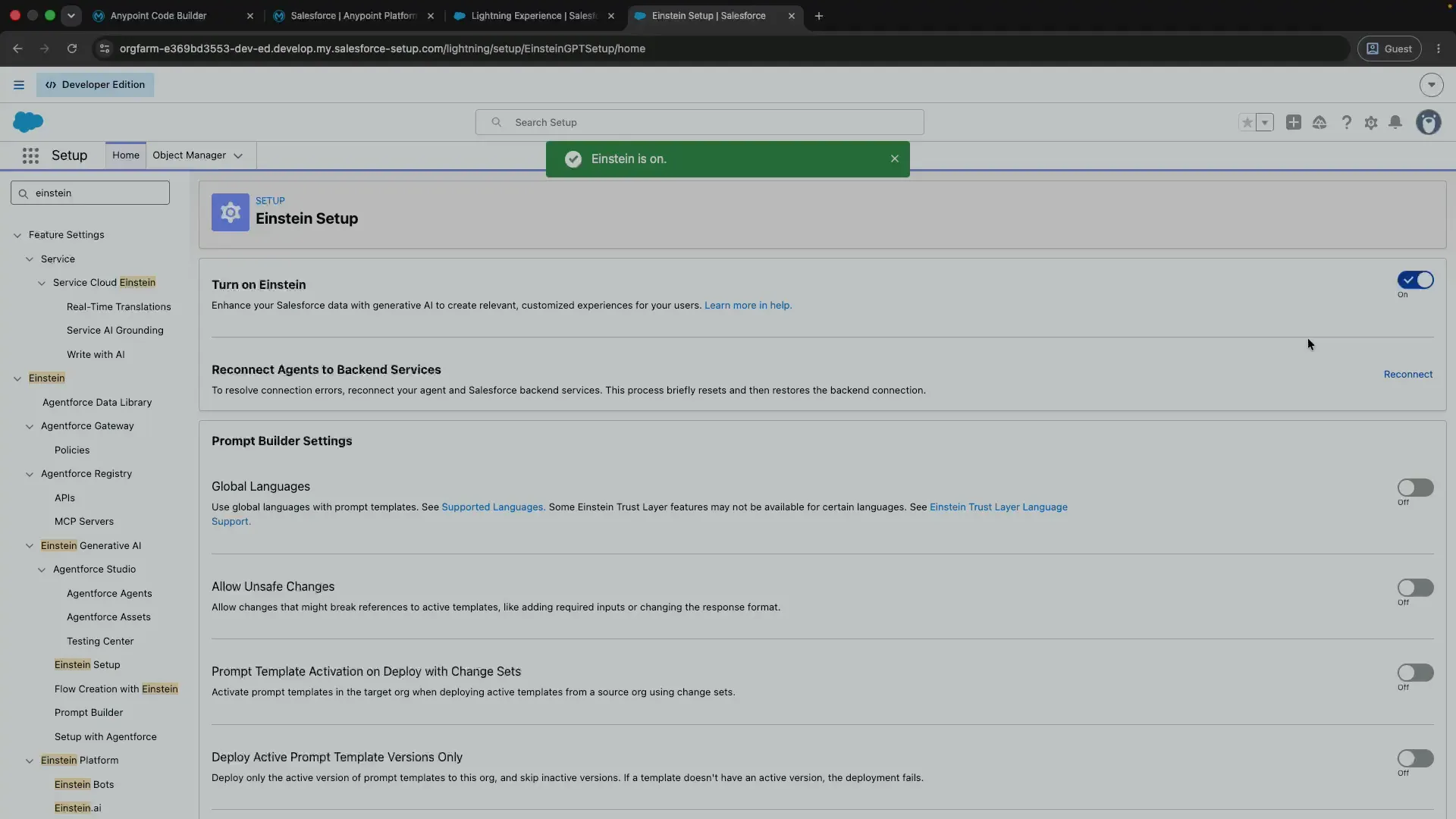
Task: Click the Developer Edition badge
Action: point(95,85)
